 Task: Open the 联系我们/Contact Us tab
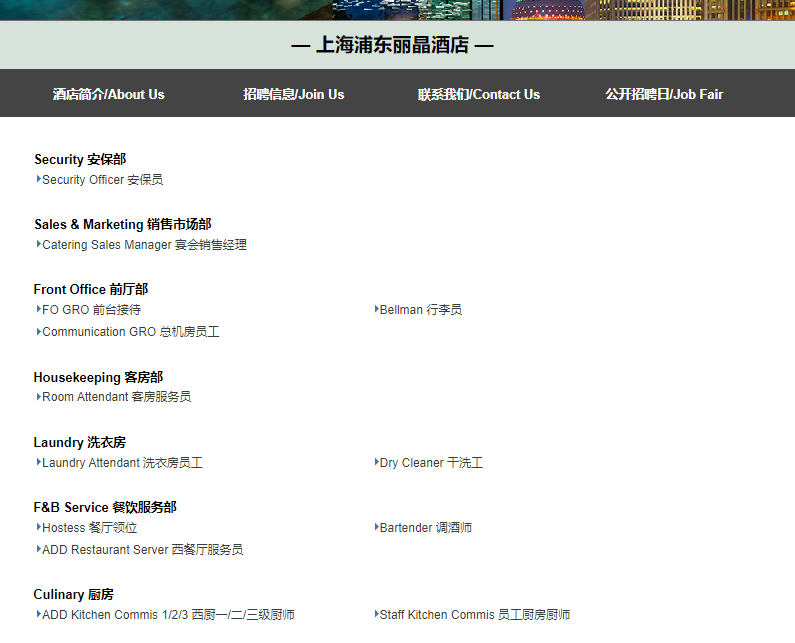[x=479, y=94]
